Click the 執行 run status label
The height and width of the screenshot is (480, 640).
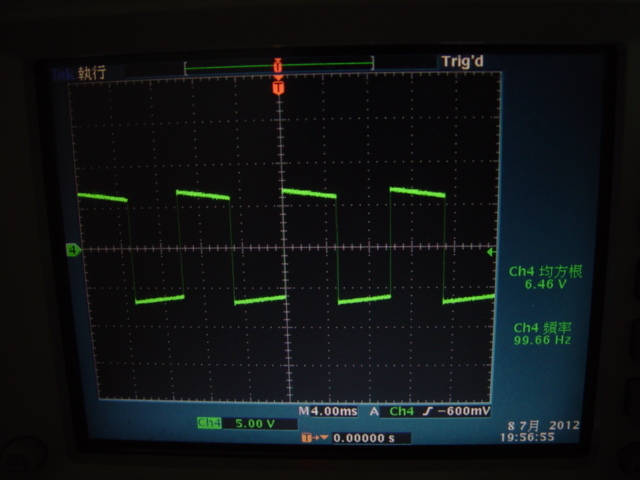point(92,73)
